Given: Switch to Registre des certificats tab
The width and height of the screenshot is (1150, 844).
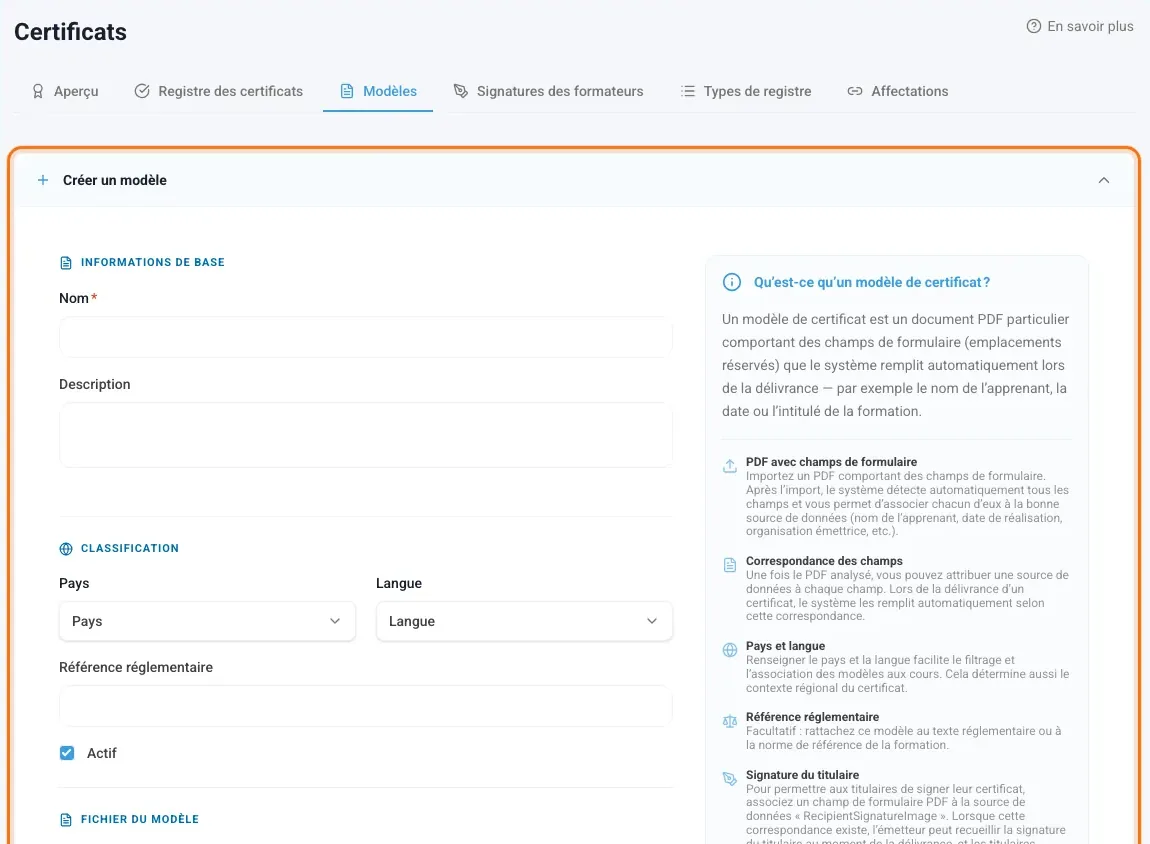Looking at the screenshot, I should (x=219, y=91).
